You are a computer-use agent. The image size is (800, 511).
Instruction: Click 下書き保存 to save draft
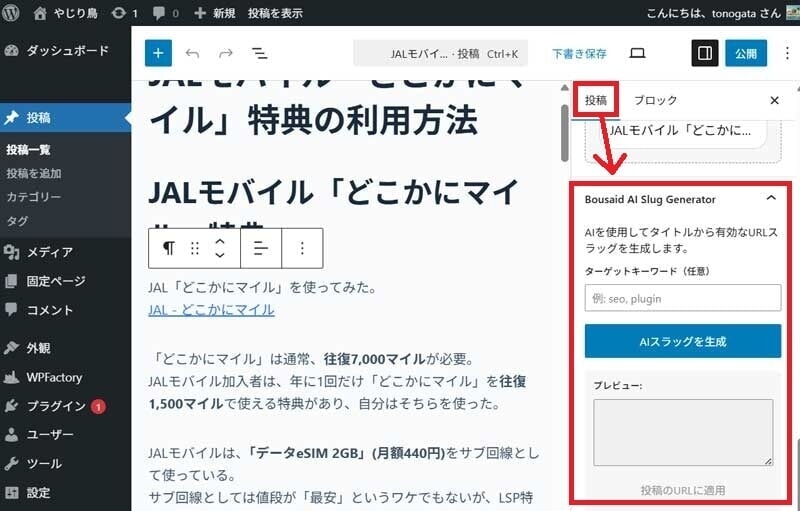tap(579, 54)
